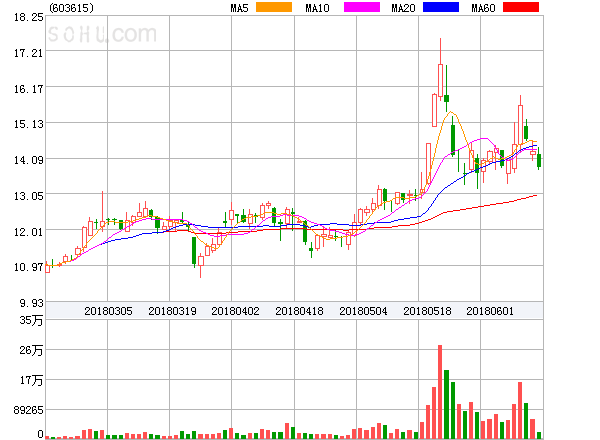Click the 20180402 date label
The height and width of the screenshot is (440, 600).
235,311
